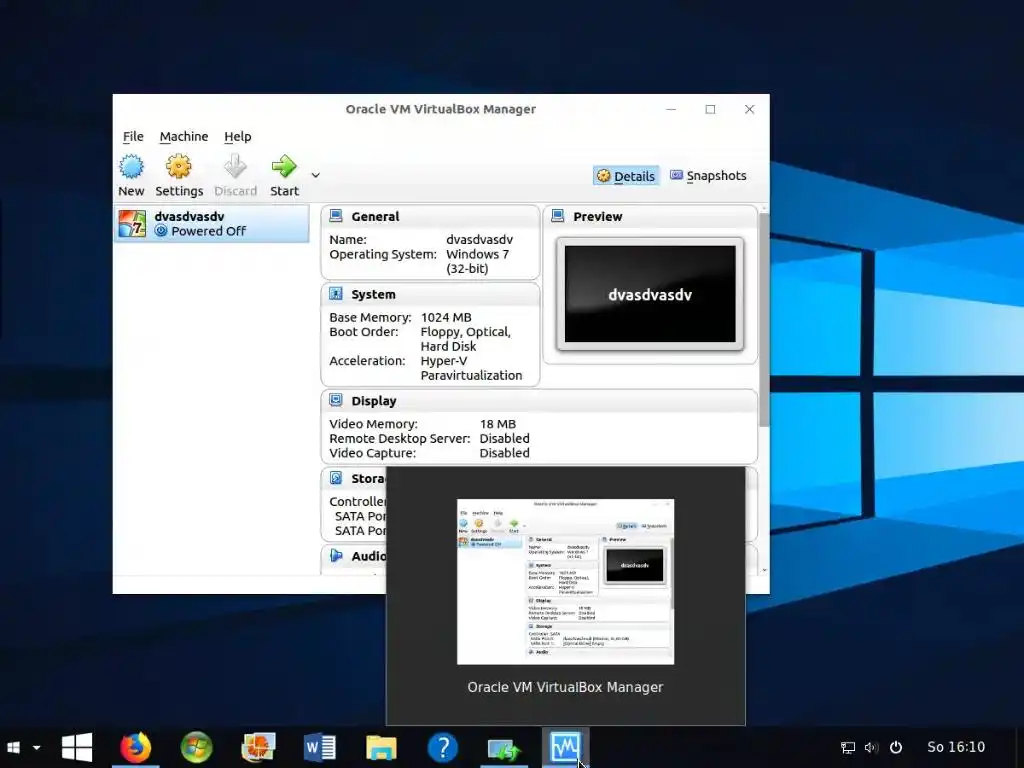Image resolution: width=1024 pixels, height=768 pixels.
Task: Open the System section header link
Action: [373, 294]
